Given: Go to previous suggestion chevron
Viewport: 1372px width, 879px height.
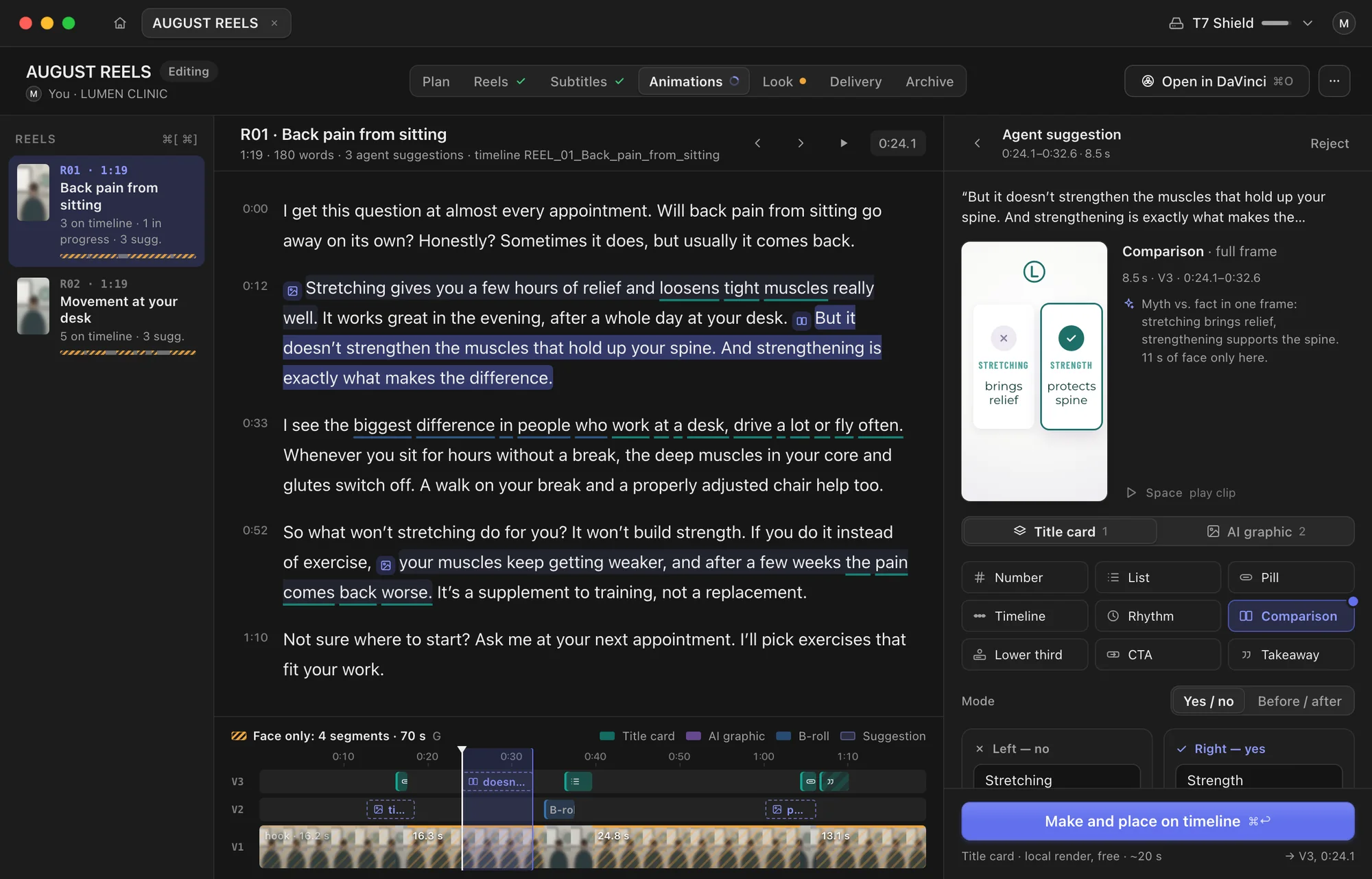Looking at the screenshot, I should pyautogui.click(x=757, y=143).
